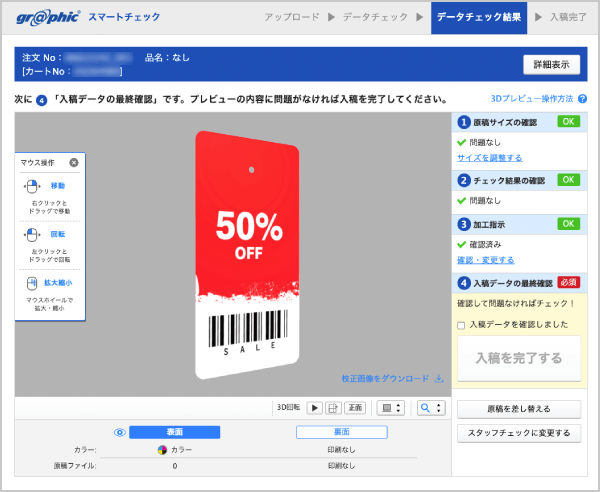The height and width of the screenshot is (492, 600).
Task: Click 印刷なし in the 原稿ファイル row
Action: (x=341, y=466)
